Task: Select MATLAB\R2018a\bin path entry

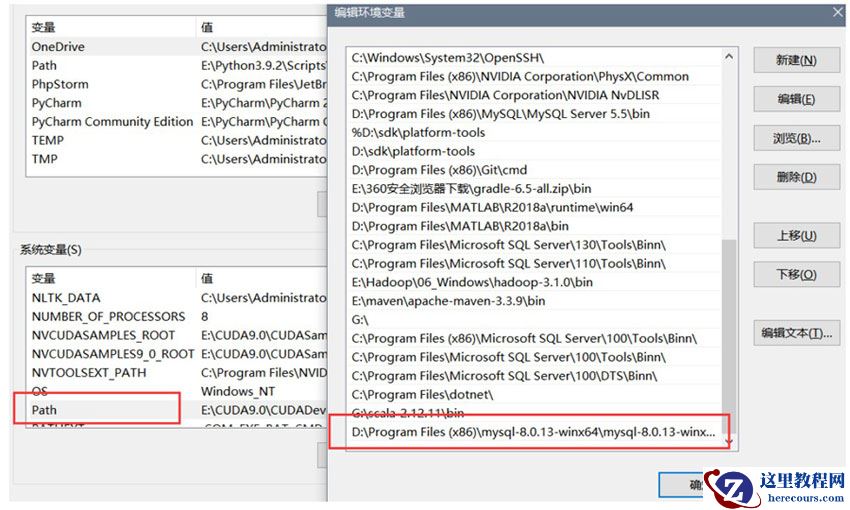Action: tap(535, 226)
